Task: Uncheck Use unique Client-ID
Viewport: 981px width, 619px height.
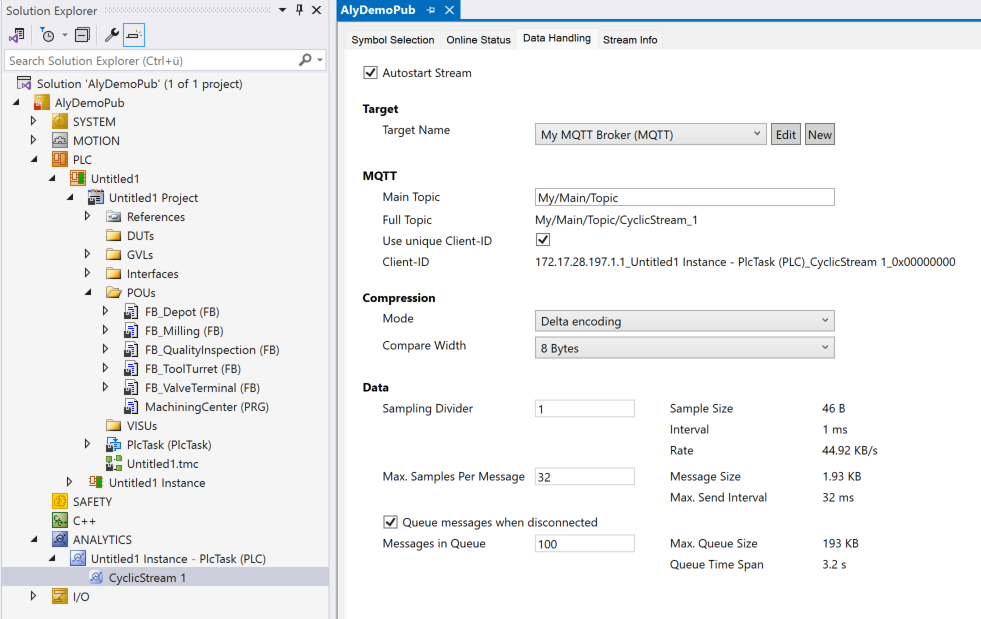Action: click(x=543, y=240)
